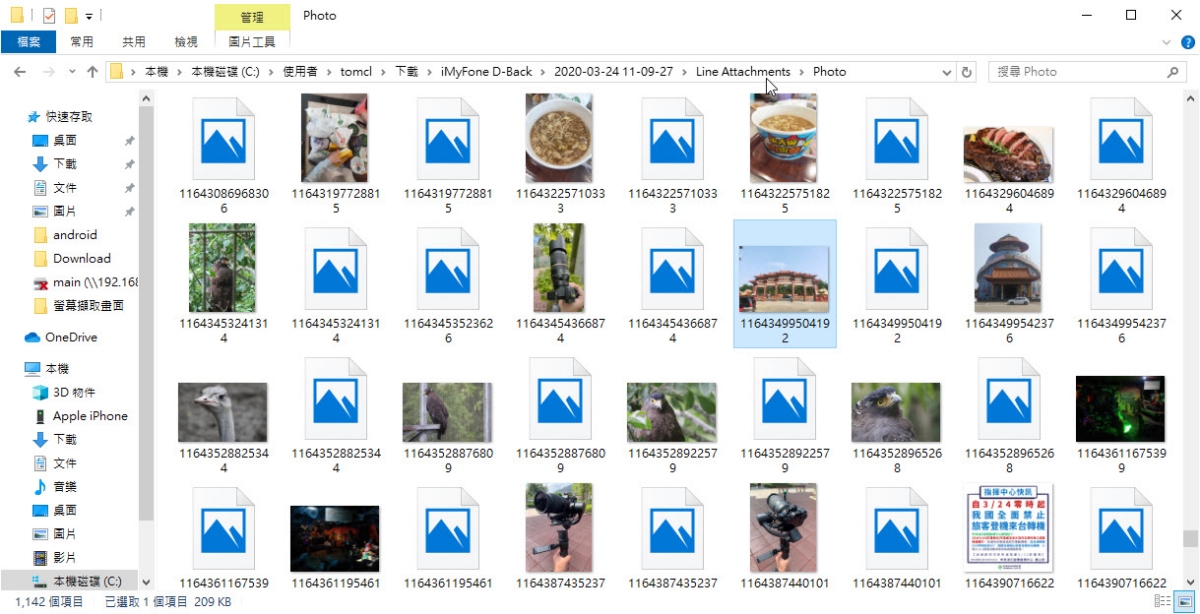
Task: Open OneDrive in the navigation pane
Action: (x=71, y=338)
